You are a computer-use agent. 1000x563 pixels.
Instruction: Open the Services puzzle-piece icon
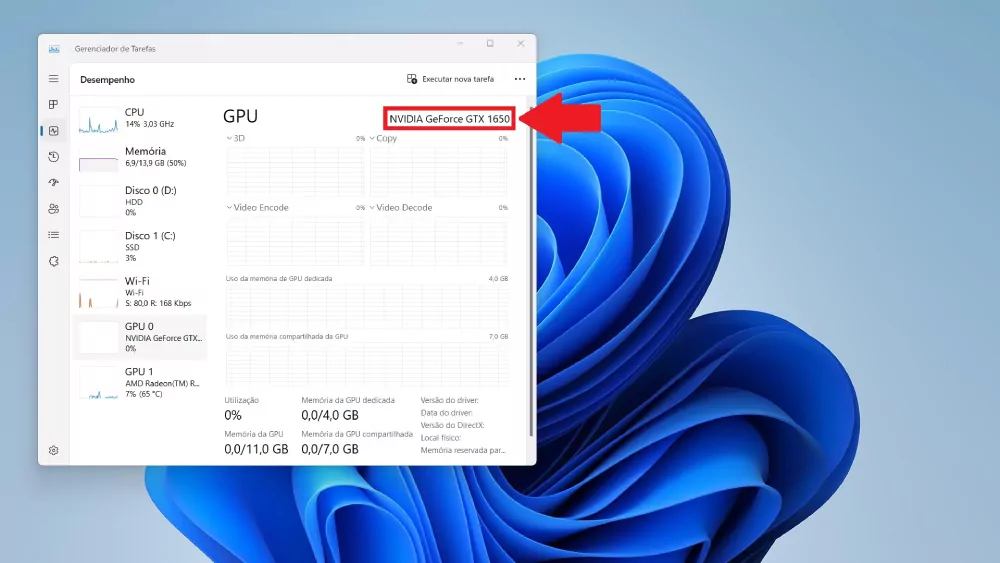53,261
